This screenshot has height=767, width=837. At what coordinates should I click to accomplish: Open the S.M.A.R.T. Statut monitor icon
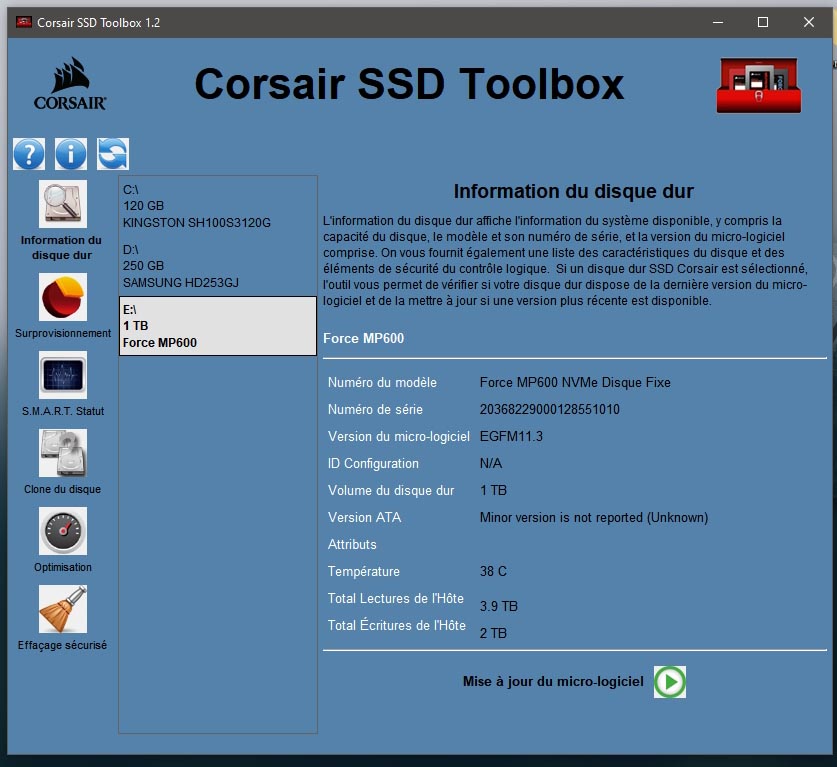(x=62, y=375)
